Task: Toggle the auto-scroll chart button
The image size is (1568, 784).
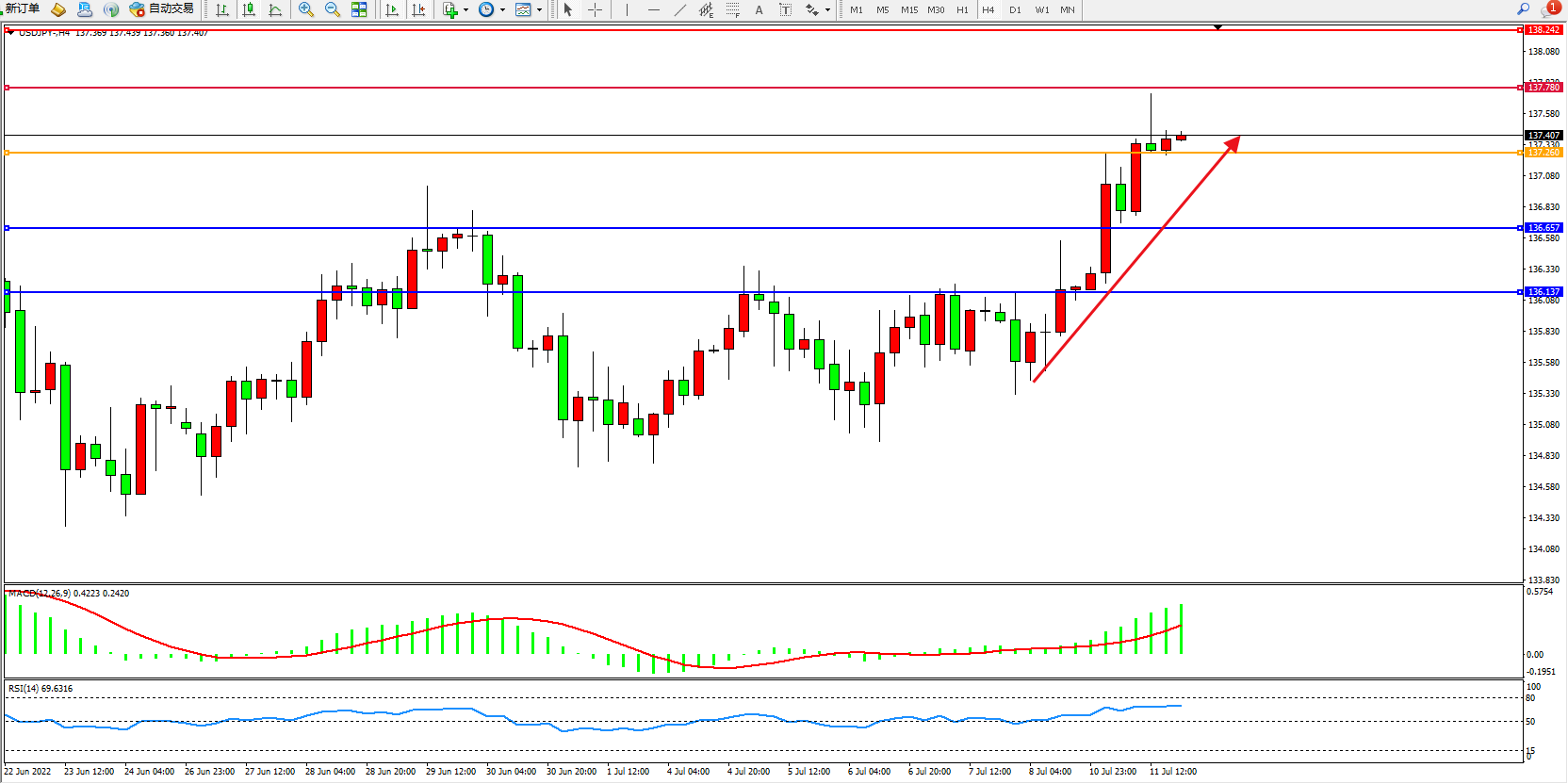Action: point(392,9)
